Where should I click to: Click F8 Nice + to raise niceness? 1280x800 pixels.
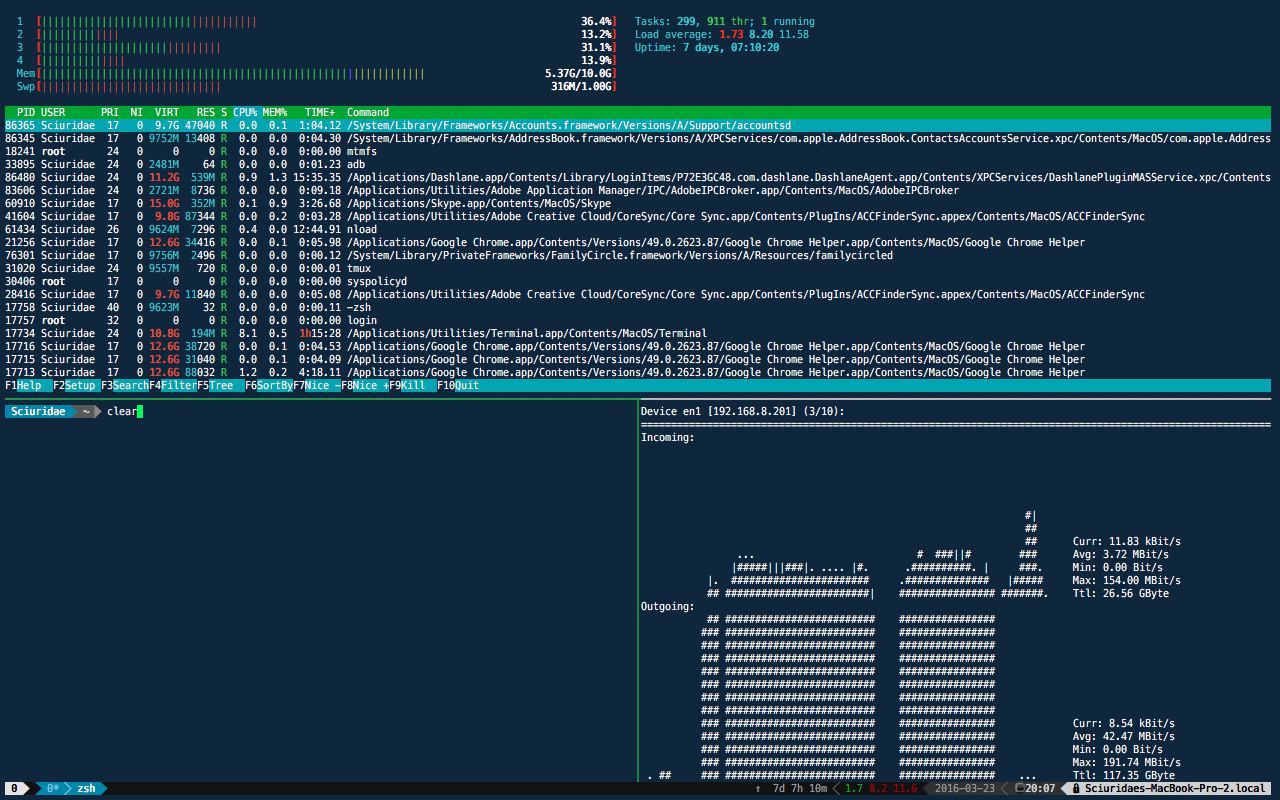(365, 385)
